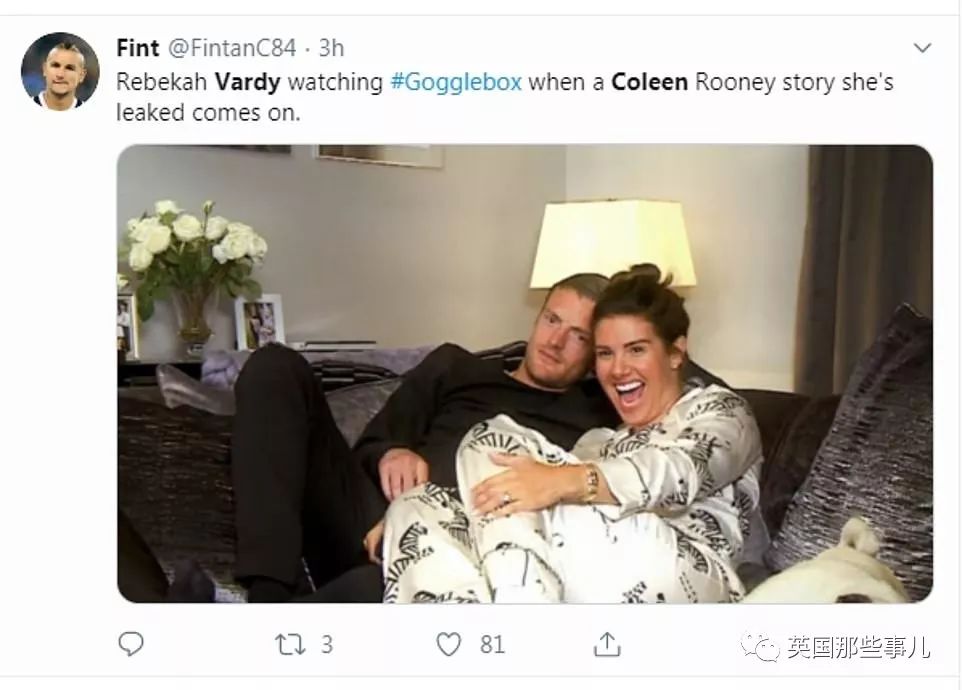Click the like count showing 81
962x690 pixels.
(x=491, y=645)
